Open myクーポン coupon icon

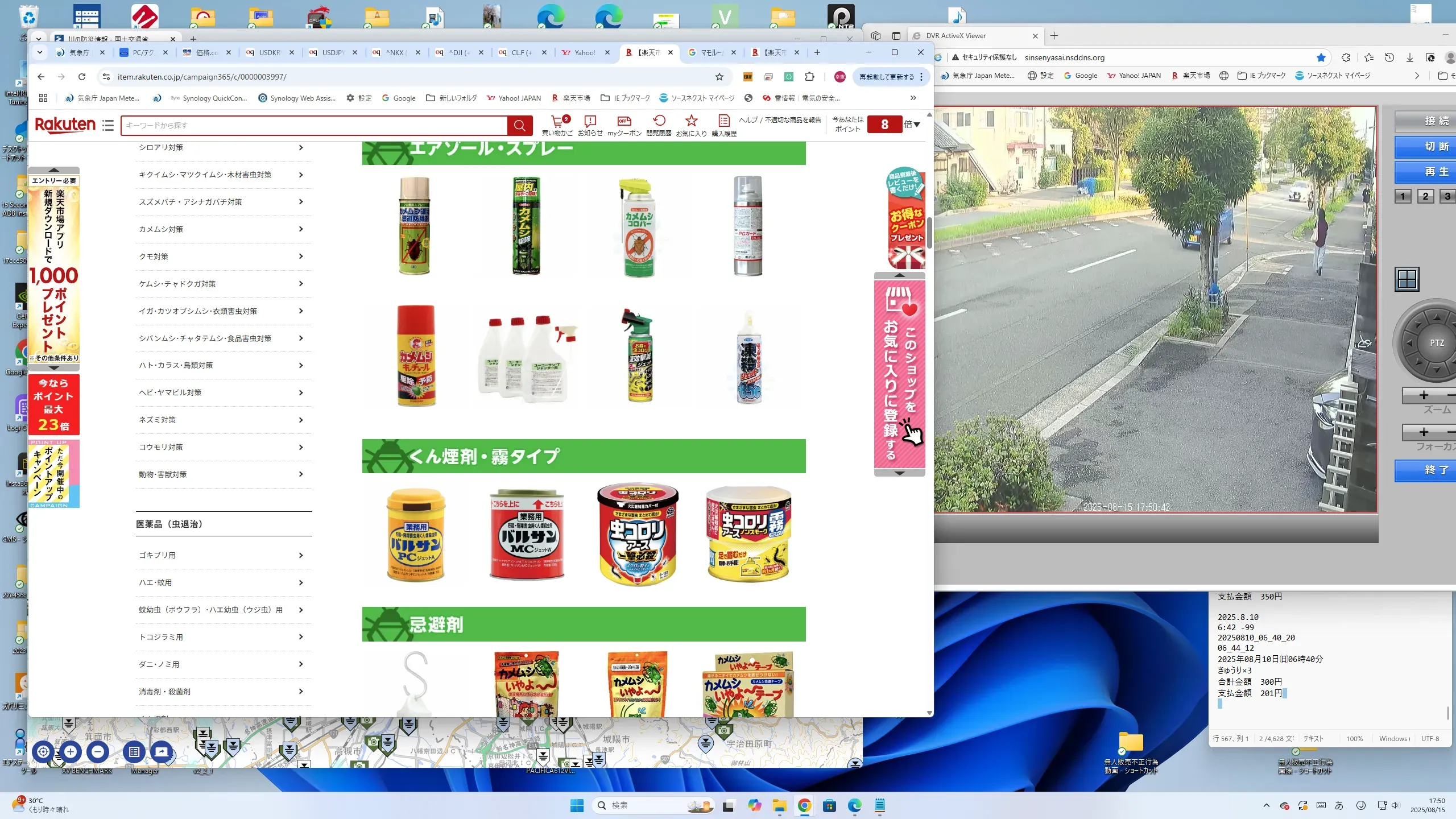[x=624, y=121]
